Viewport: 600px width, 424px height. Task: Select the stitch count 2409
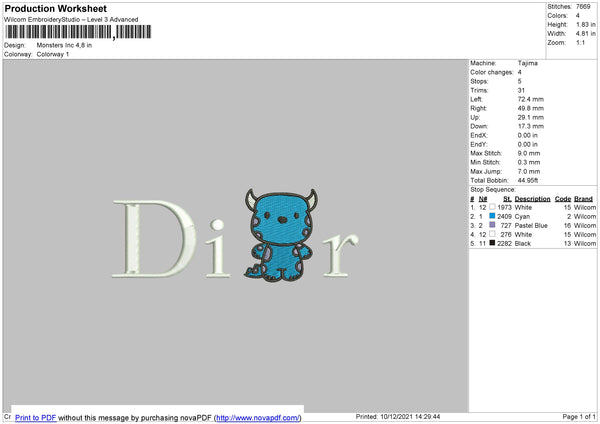coord(504,216)
